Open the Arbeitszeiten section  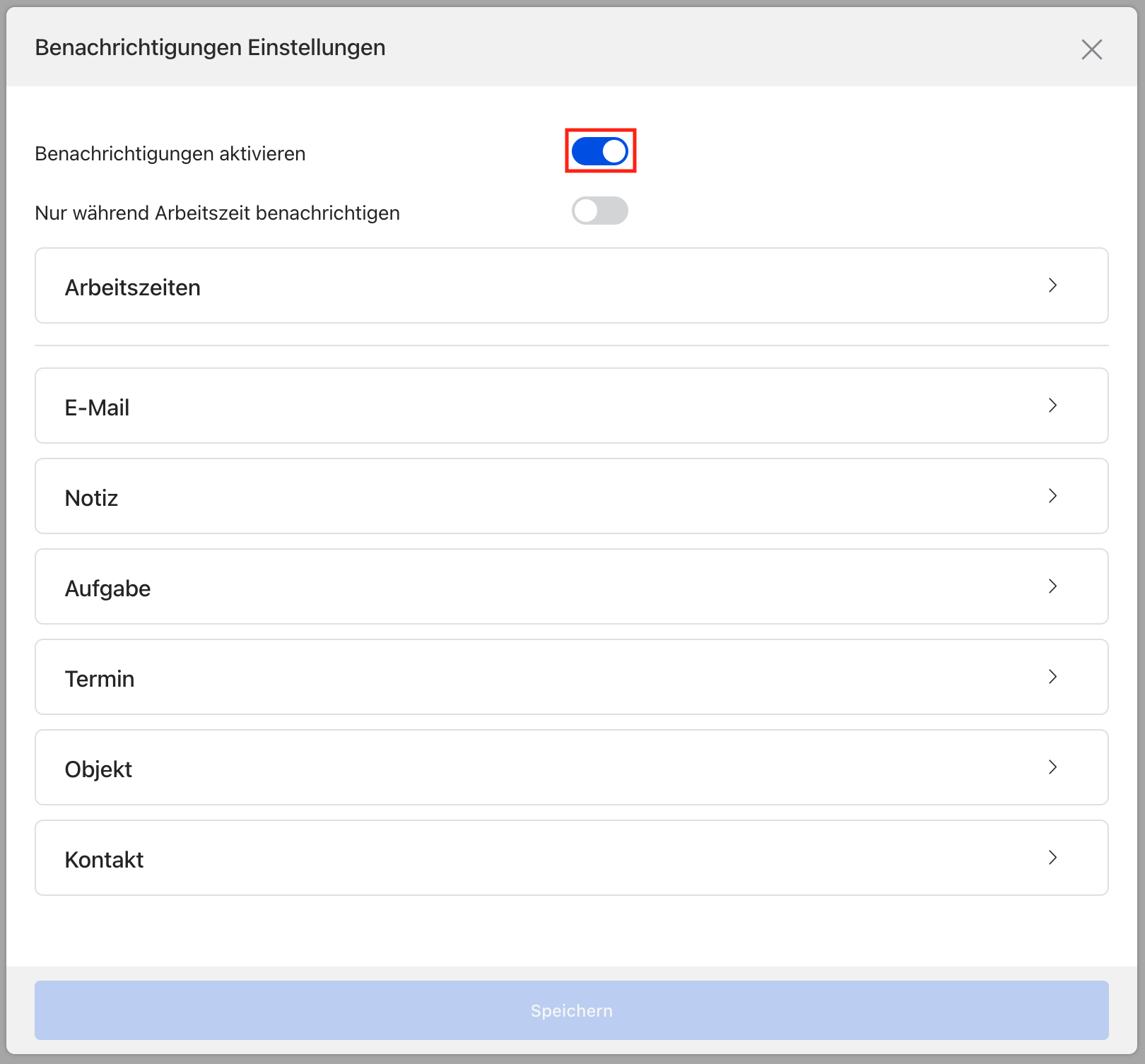click(133, 288)
